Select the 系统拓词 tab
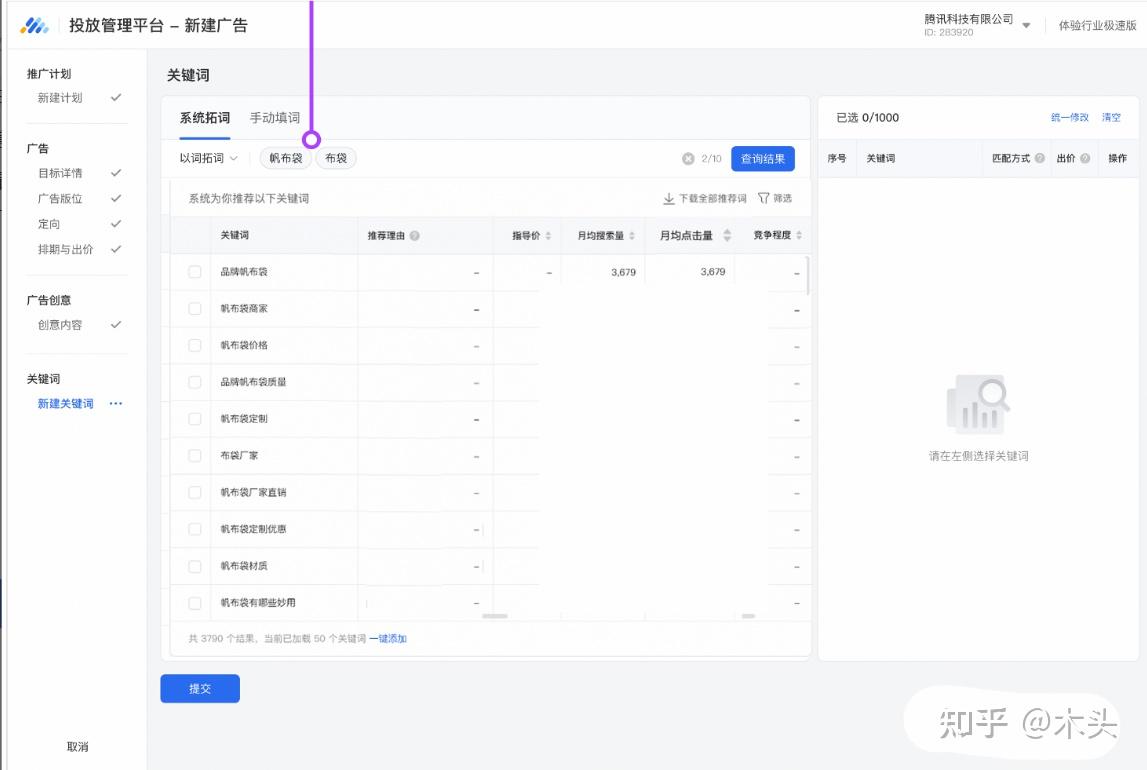 pos(205,118)
